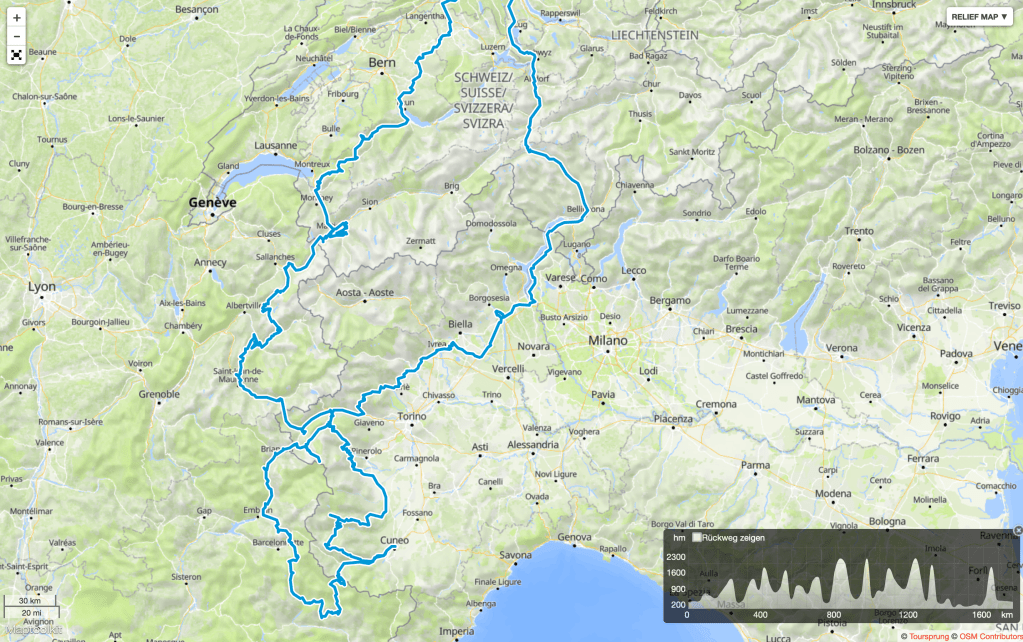Click the Genève city label
This screenshot has height=642, width=1023.
coord(213,202)
